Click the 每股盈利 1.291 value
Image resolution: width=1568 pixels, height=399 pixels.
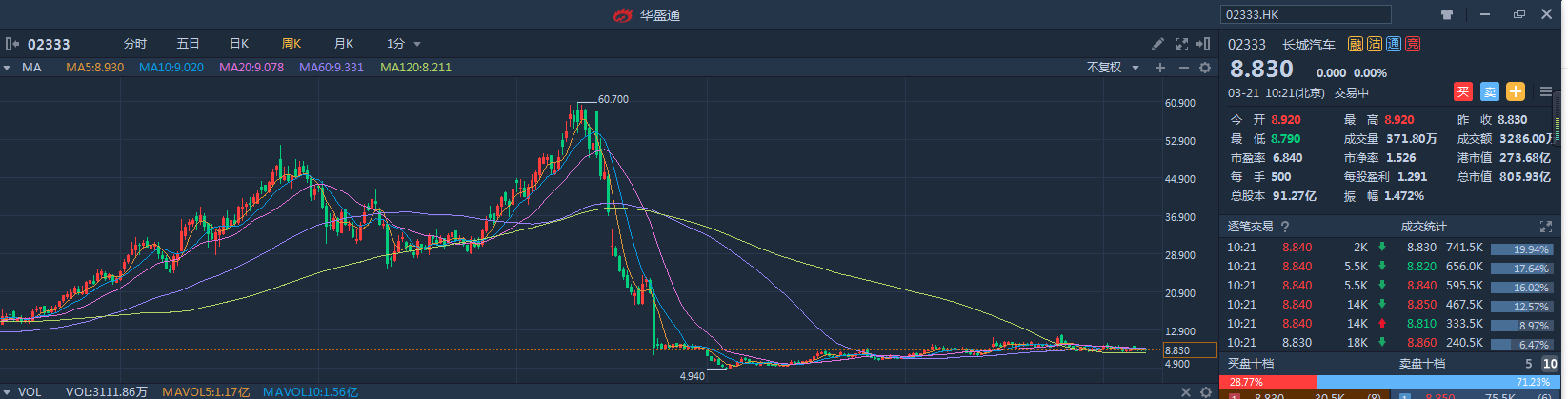(x=1413, y=177)
